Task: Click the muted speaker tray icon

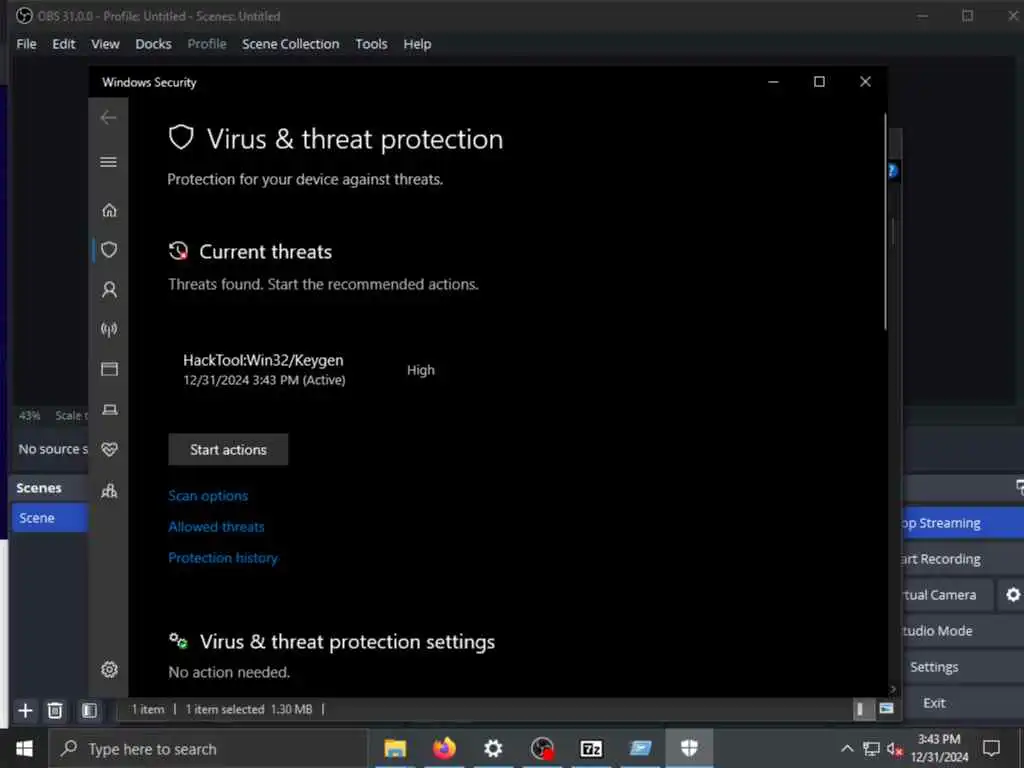Action: pos(895,749)
